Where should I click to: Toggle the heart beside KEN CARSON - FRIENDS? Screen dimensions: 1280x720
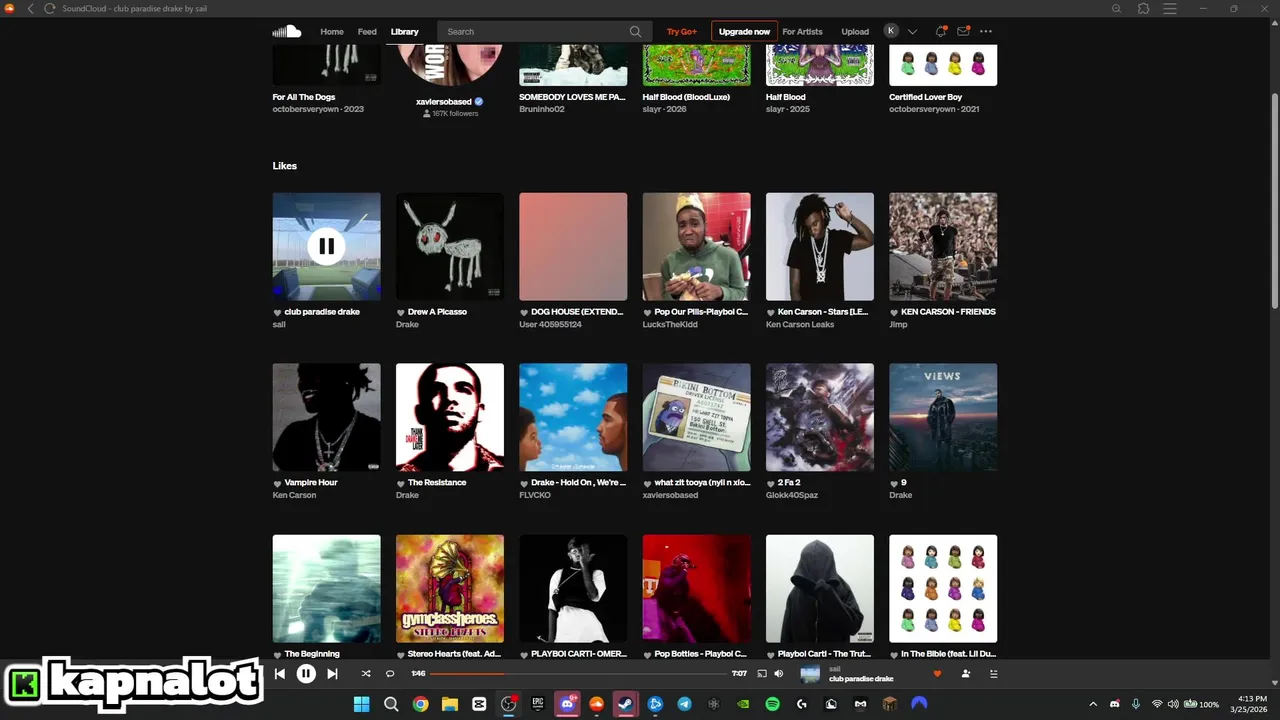[x=893, y=312]
